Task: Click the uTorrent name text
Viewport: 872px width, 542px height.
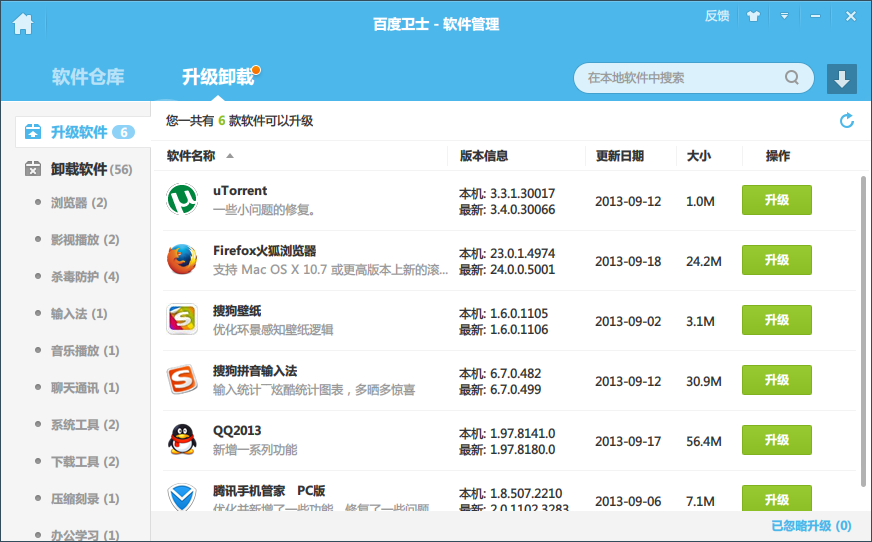Action: [240, 191]
